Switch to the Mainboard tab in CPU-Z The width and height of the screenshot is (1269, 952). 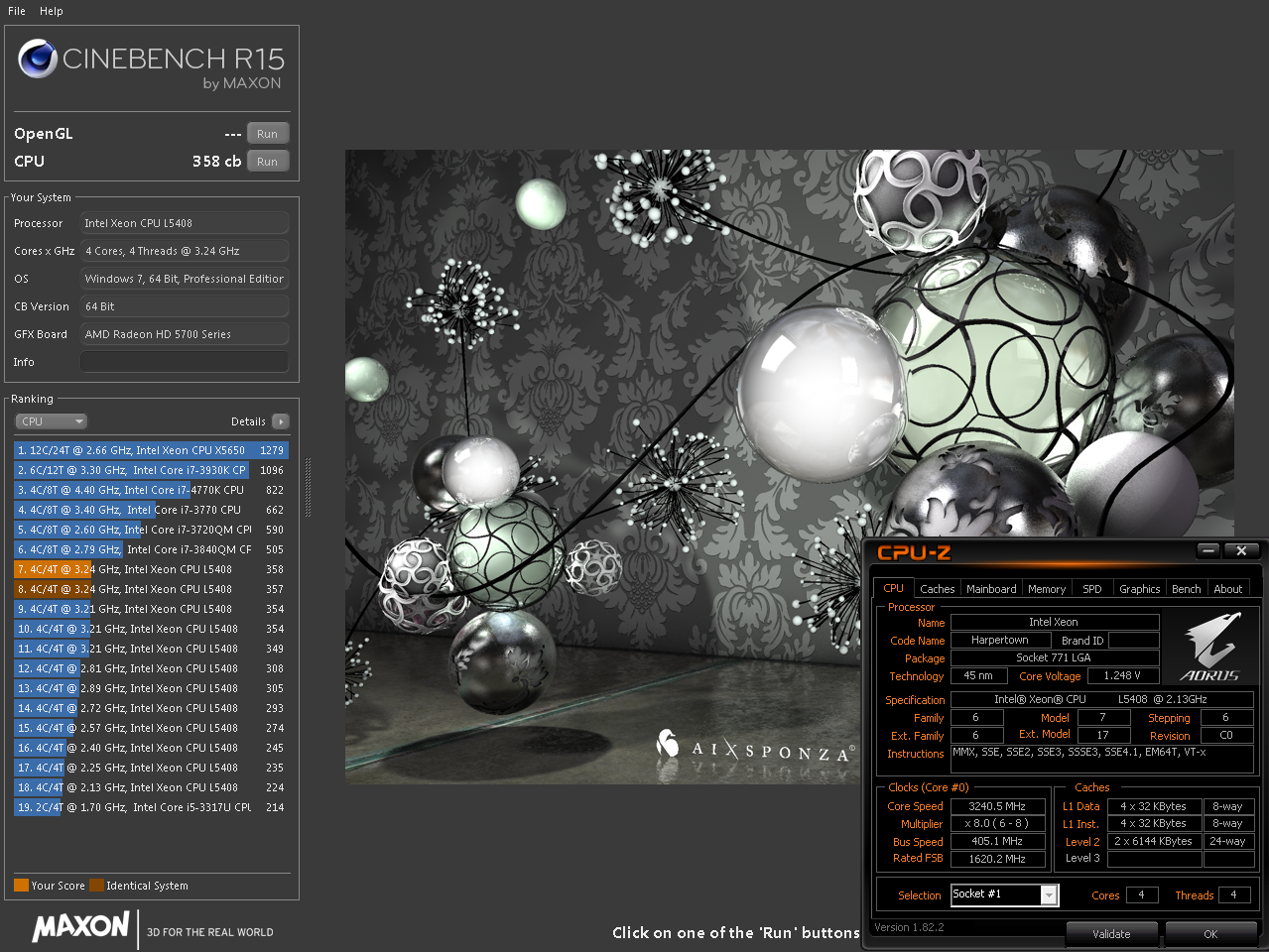click(991, 589)
